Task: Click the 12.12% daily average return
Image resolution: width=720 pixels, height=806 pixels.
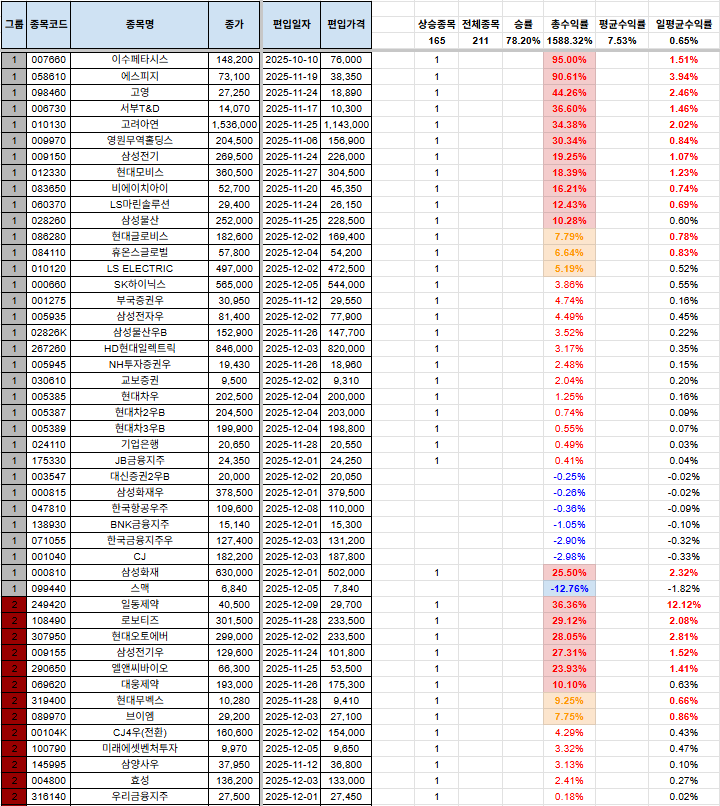Action: pyautogui.click(x=684, y=604)
